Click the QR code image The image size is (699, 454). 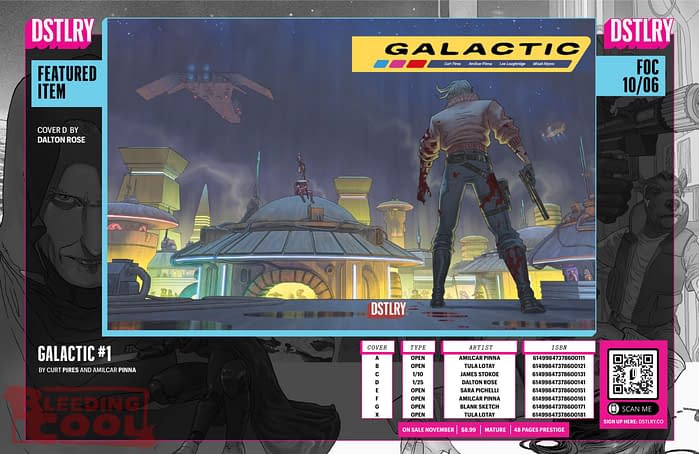click(x=633, y=373)
